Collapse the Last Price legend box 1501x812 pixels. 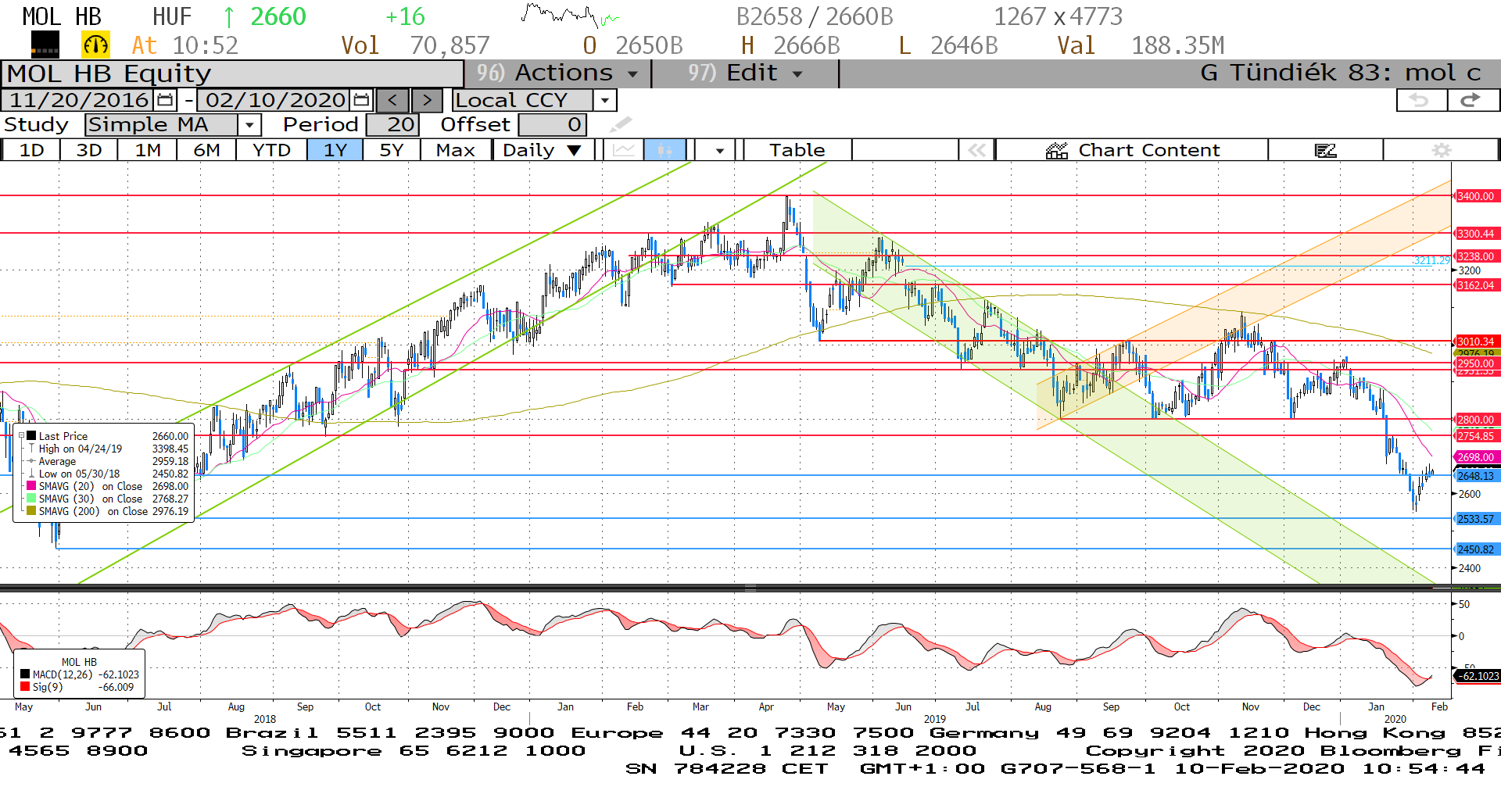point(21,435)
